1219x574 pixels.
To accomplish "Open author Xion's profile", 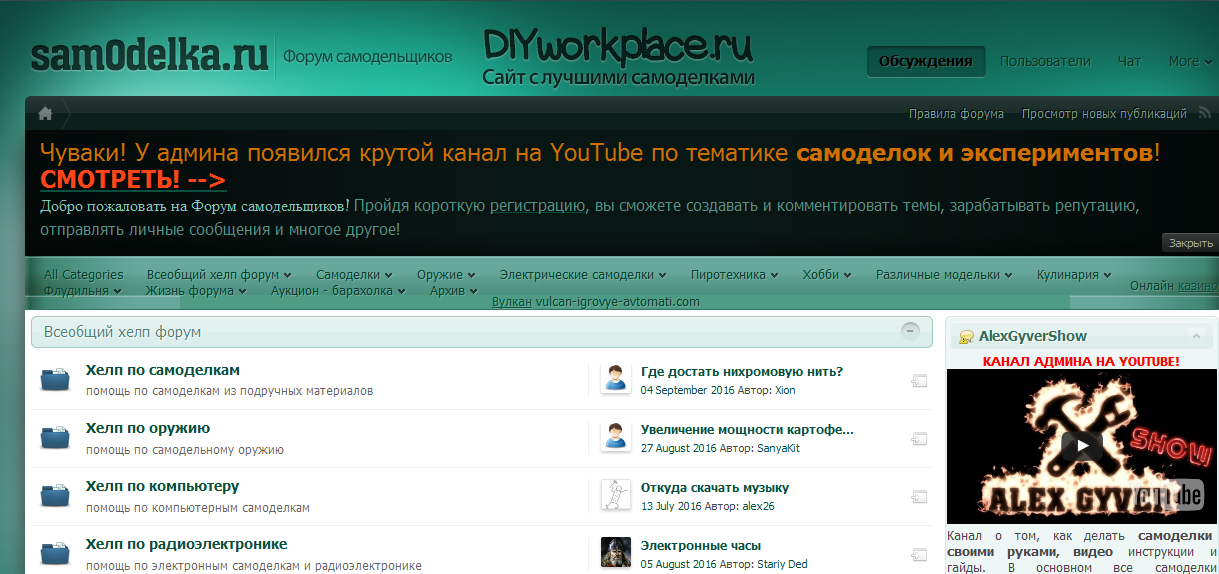I will pos(785,390).
